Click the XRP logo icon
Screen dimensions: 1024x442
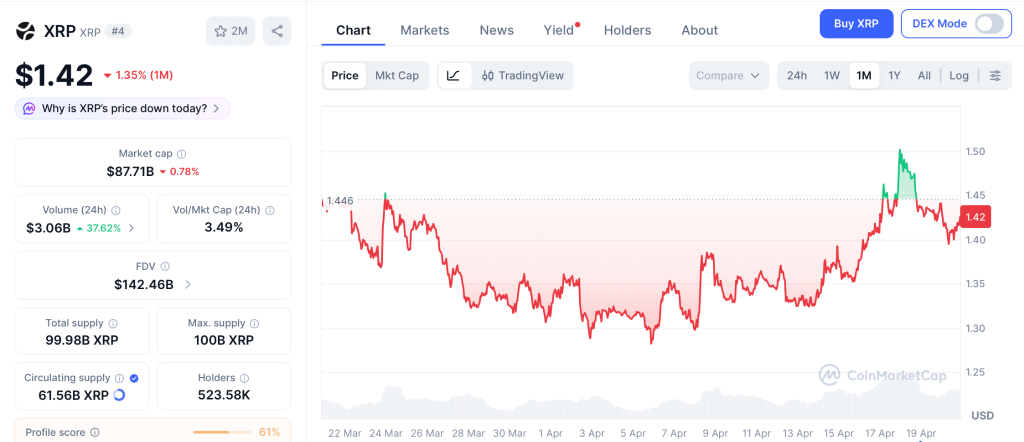click(x=26, y=31)
